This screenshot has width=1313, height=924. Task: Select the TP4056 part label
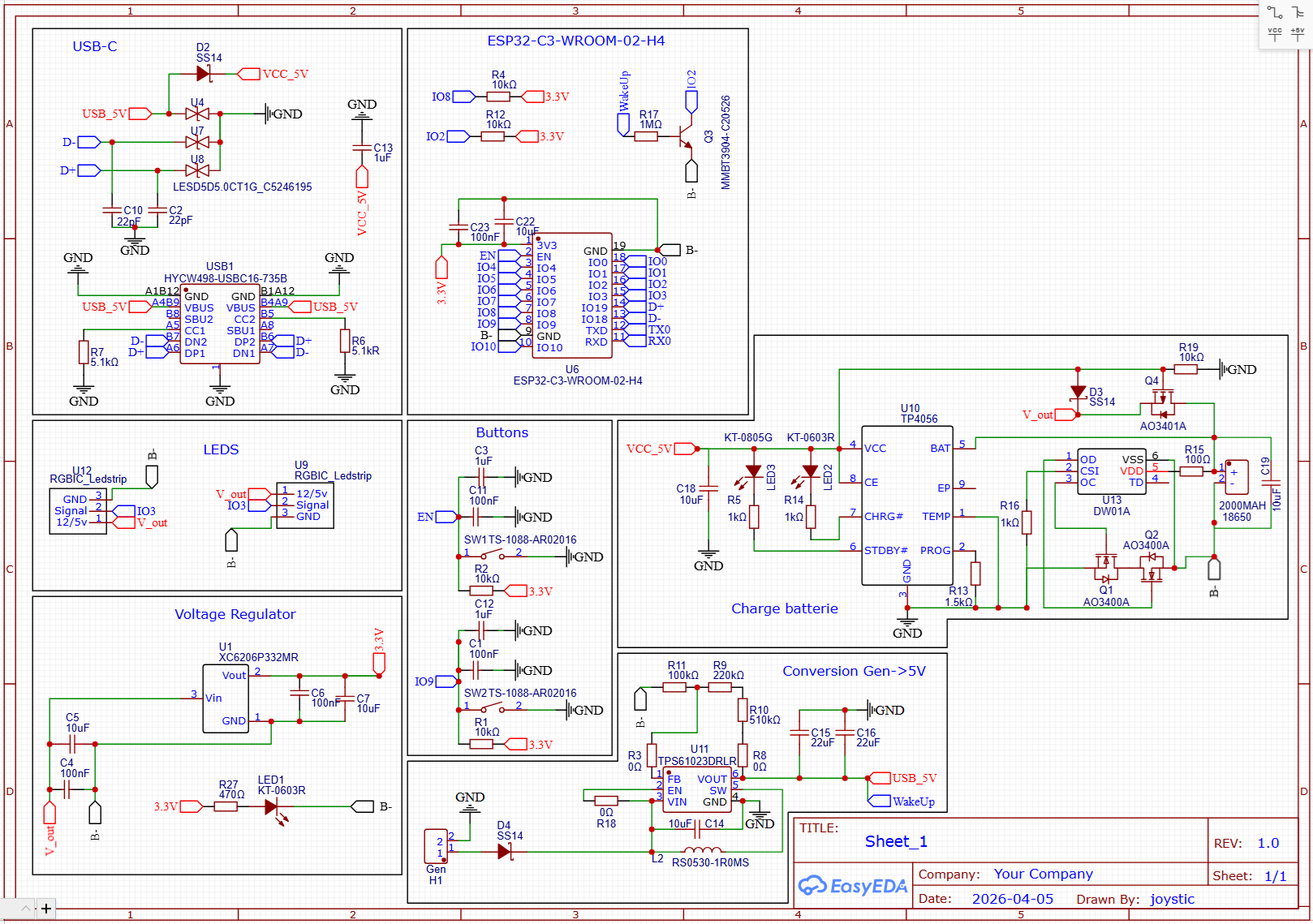919,419
